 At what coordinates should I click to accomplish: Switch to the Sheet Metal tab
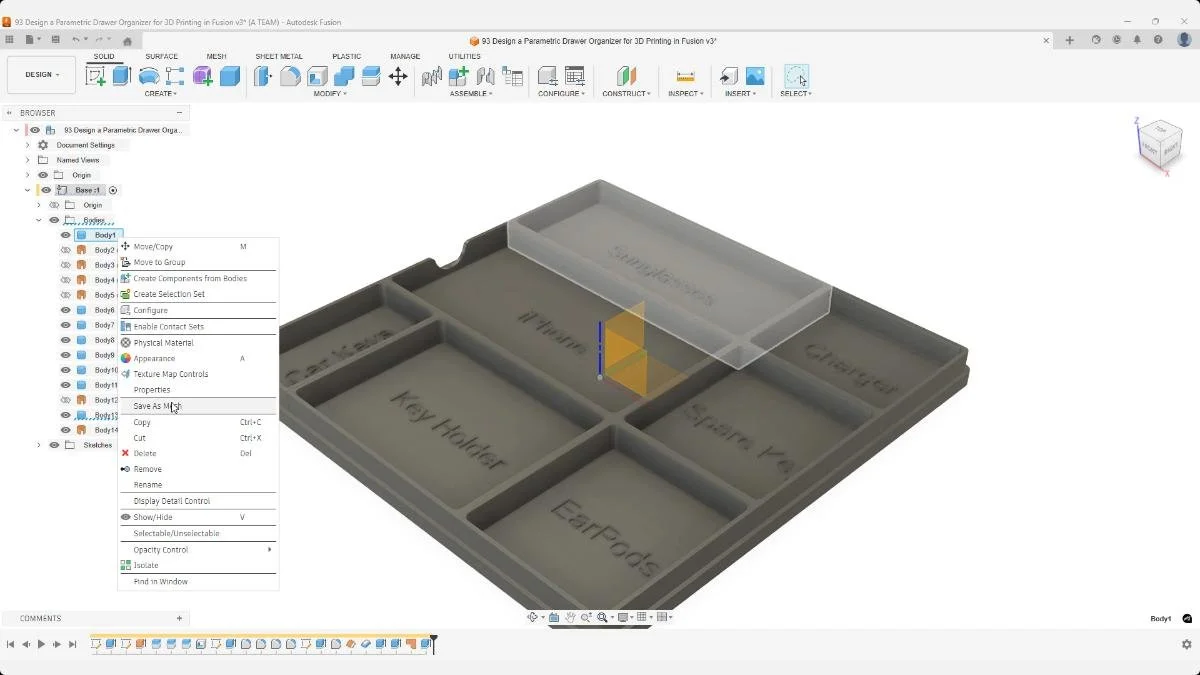coord(279,57)
